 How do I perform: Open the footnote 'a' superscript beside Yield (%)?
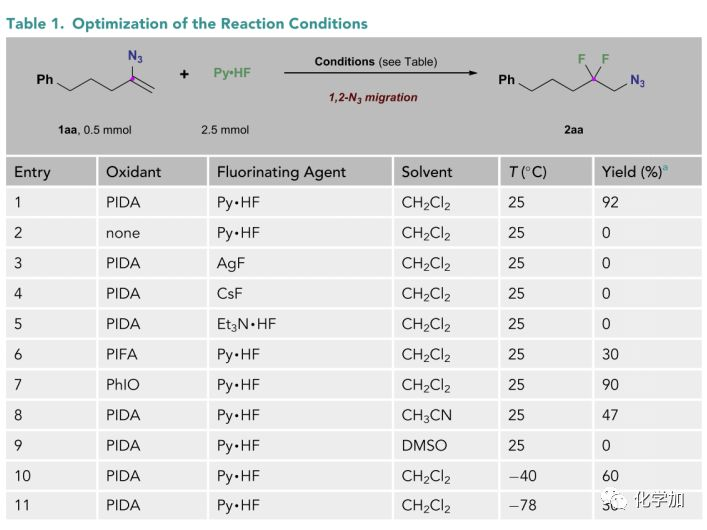666,169
